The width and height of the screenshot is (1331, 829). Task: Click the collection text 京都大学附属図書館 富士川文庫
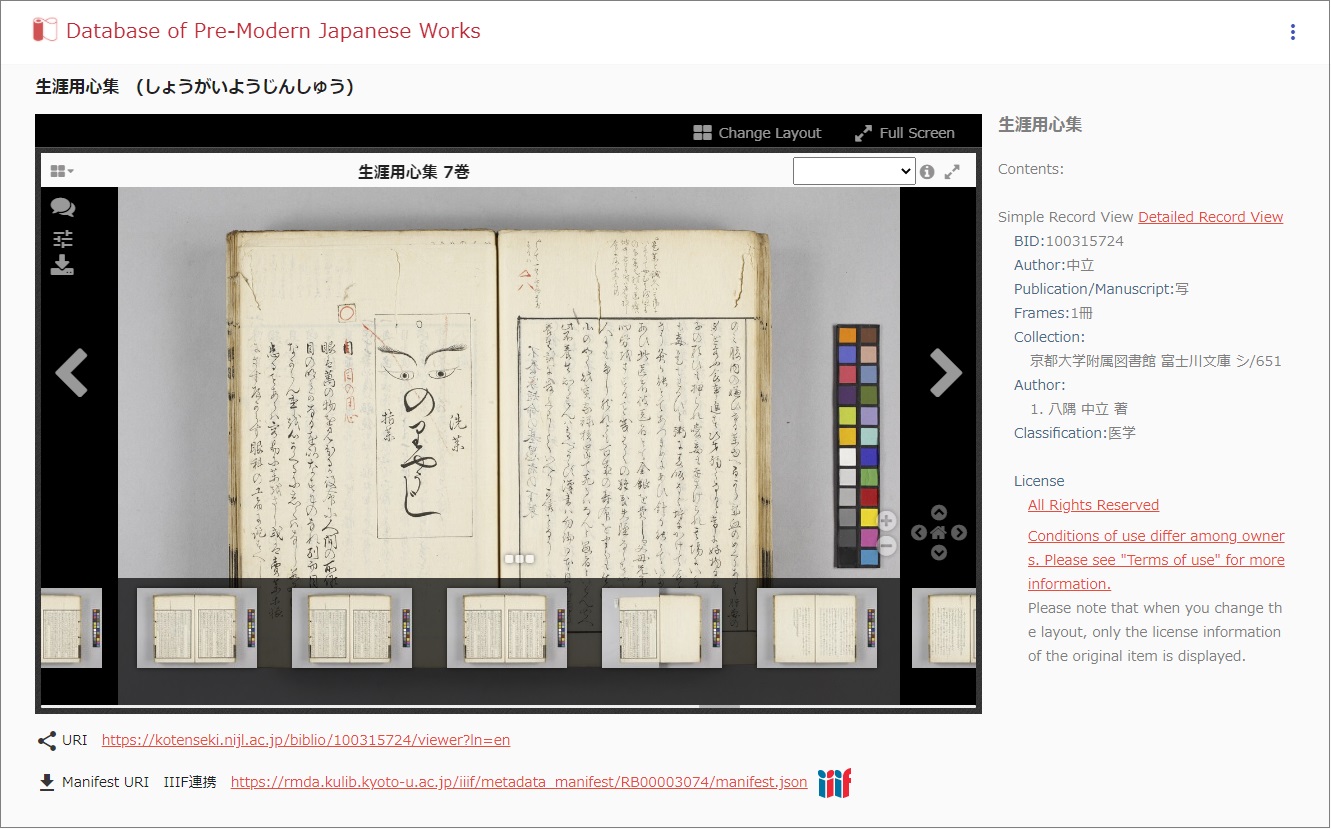pyautogui.click(x=1155, y=361)
